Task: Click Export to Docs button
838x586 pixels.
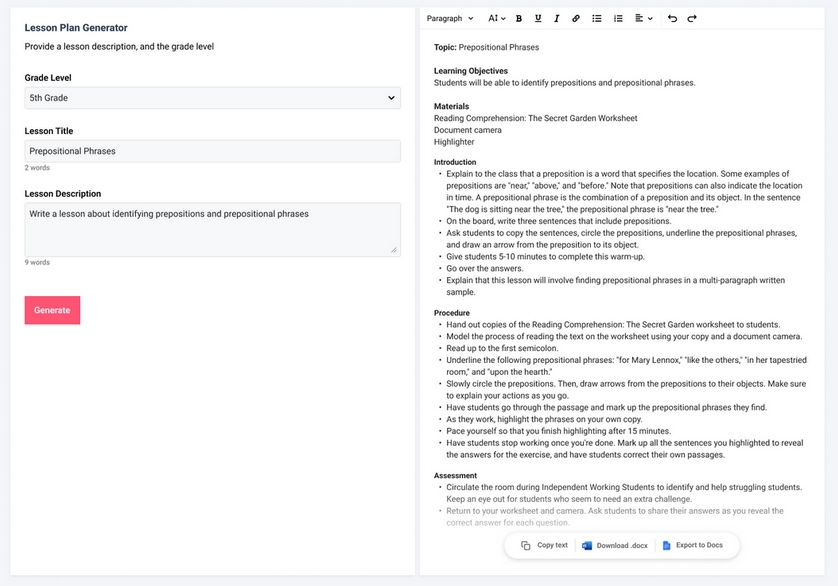Action: pos(693,545)
